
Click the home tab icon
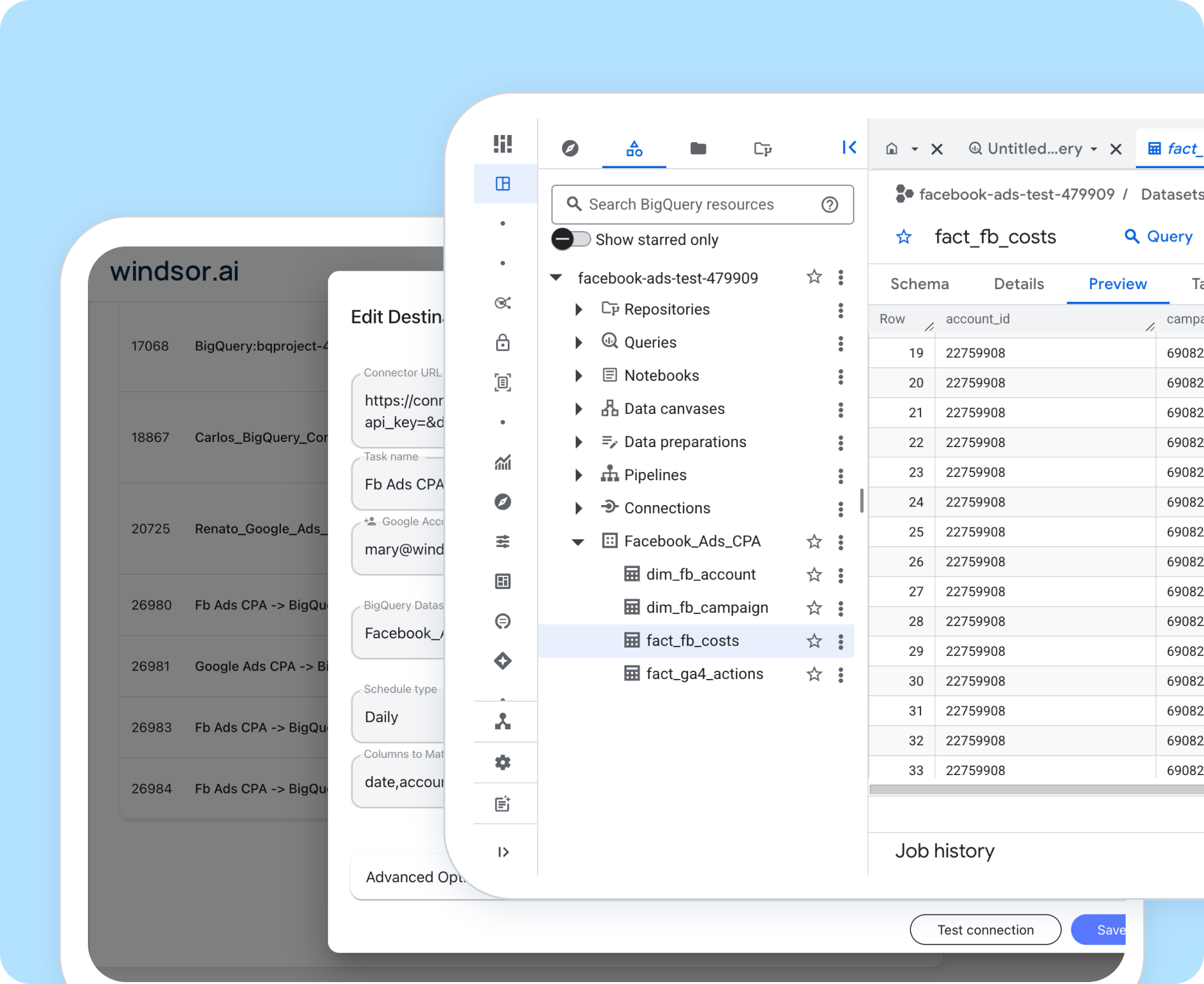click(x=892, y=149)
